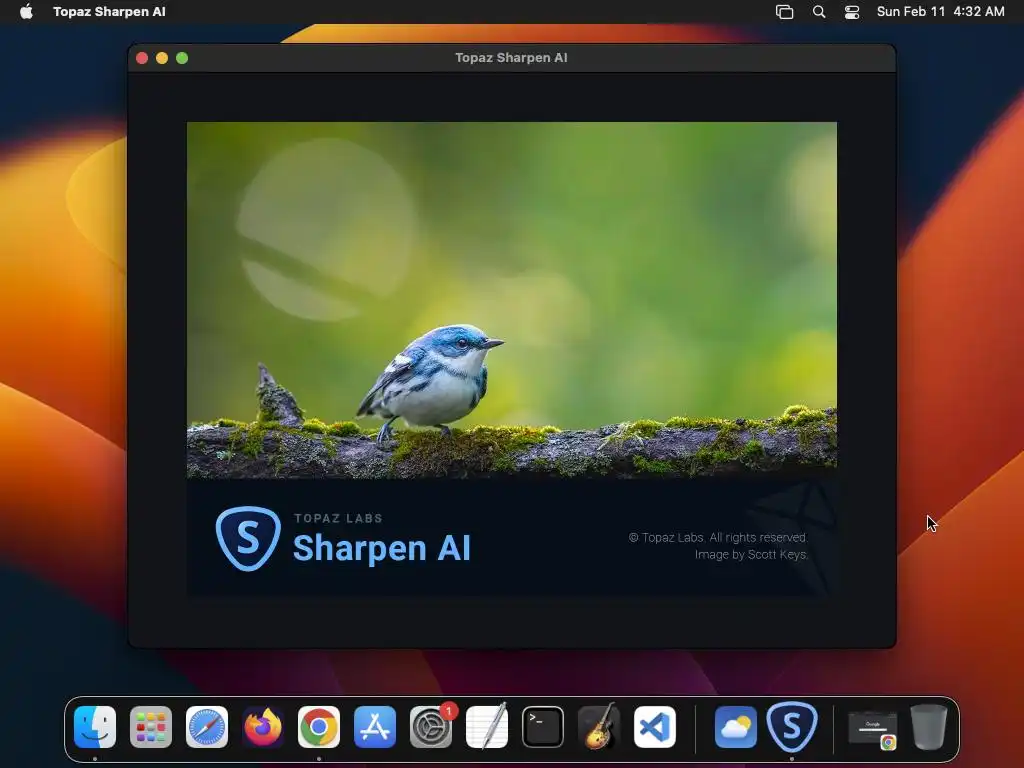Click Topaz Sharpen AI dock icon
The width and height of the screenshot is (1024, 768).
792,727
